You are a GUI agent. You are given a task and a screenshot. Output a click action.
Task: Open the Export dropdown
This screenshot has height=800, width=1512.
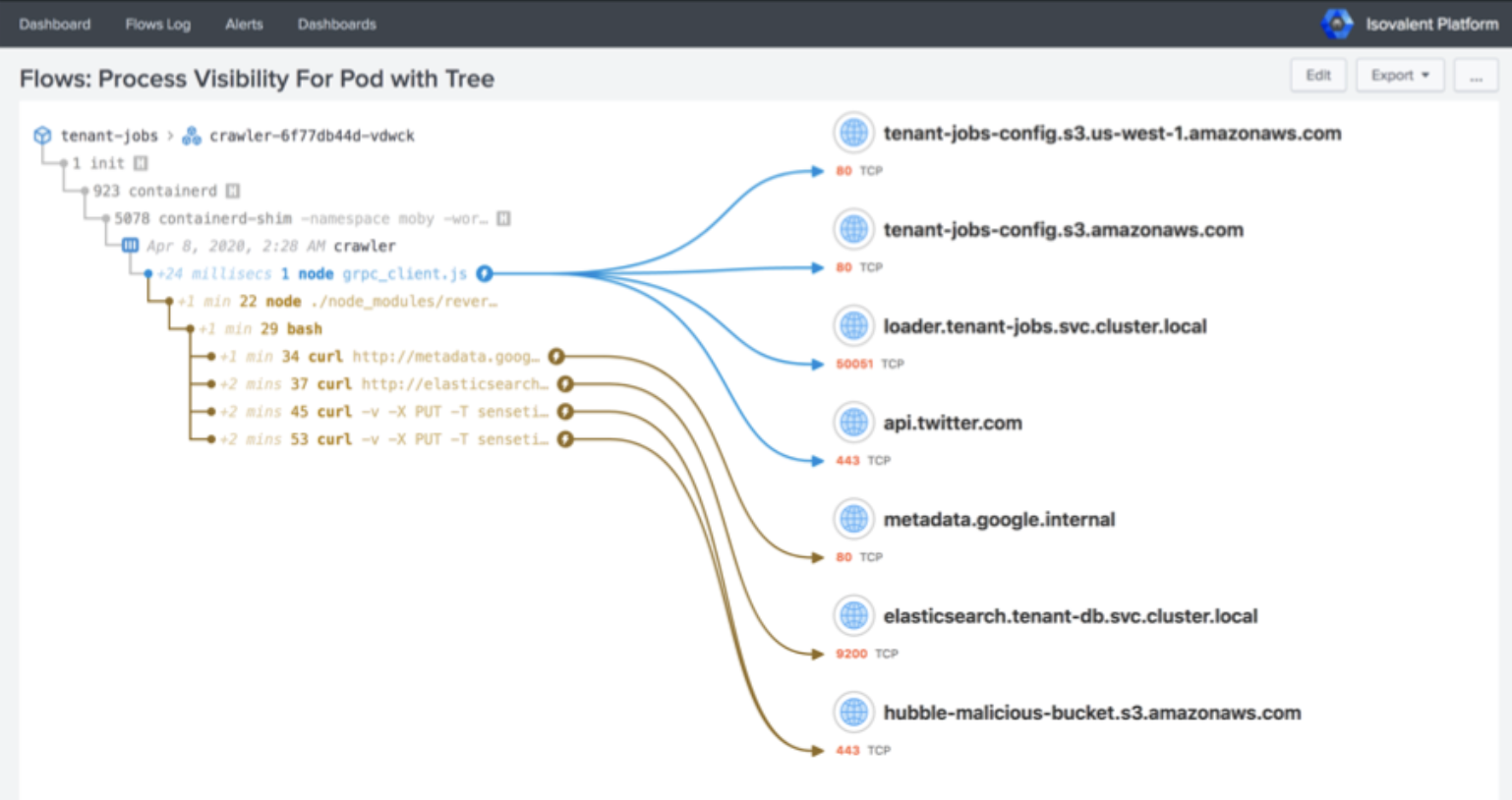click(1399, 76)
